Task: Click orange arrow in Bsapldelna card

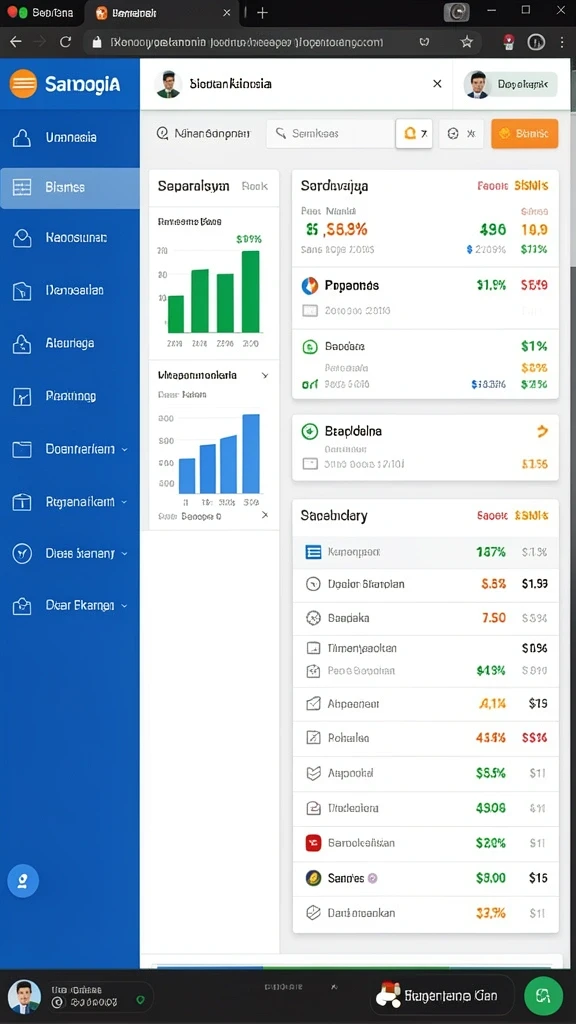Action: pos(541,431)
